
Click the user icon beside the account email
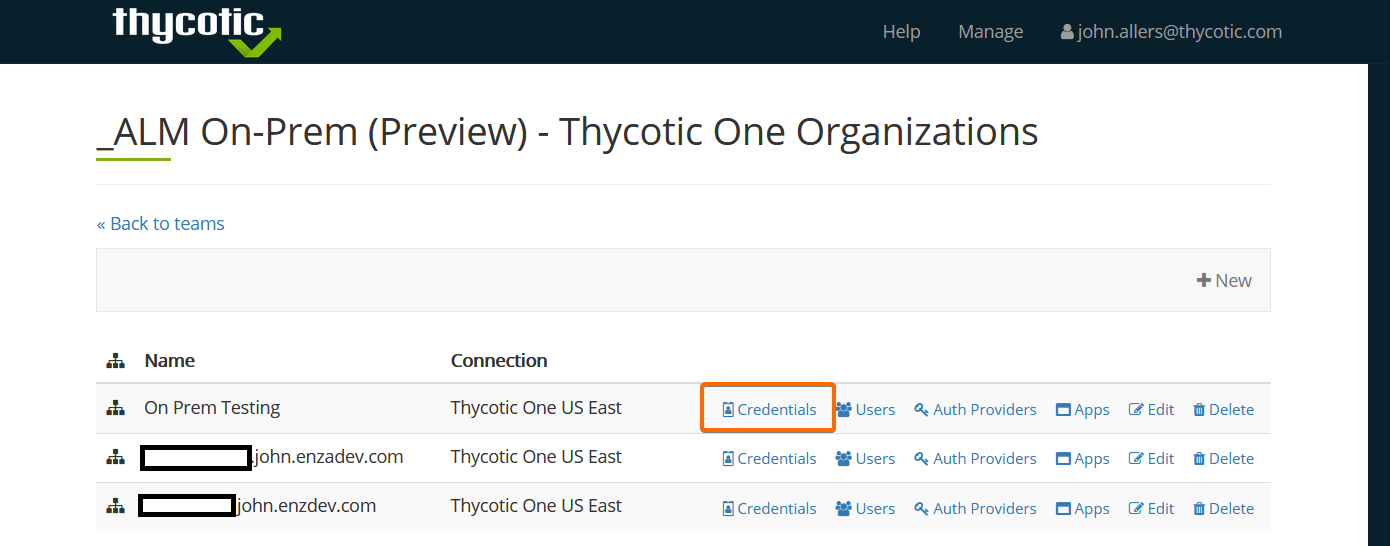pos(1067,32)
